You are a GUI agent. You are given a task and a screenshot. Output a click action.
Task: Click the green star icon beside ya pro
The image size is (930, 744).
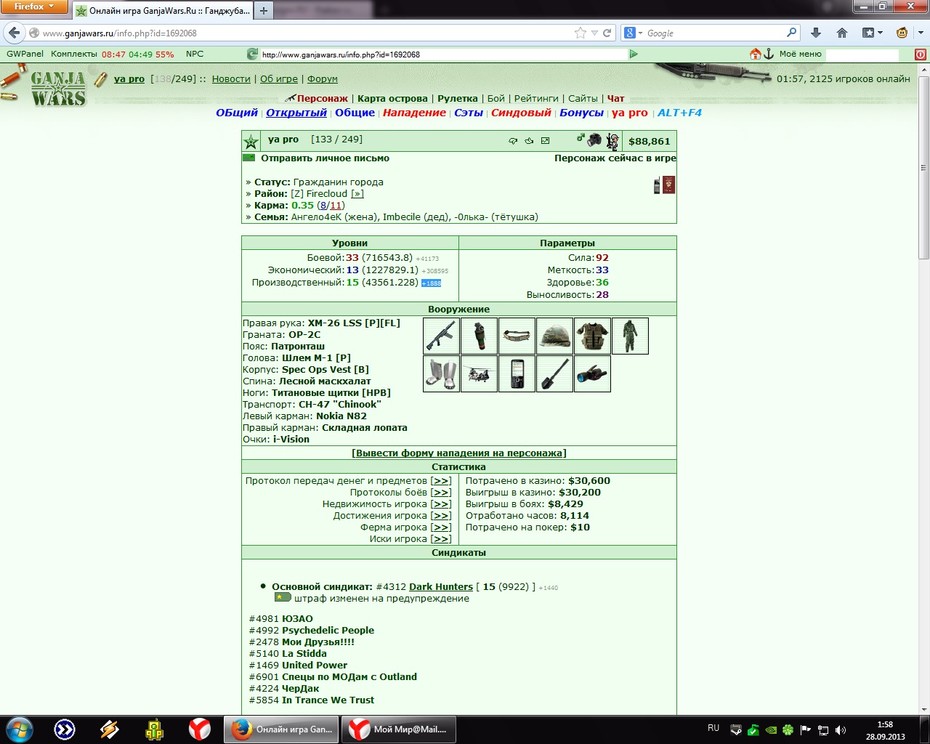coord(251,141)
